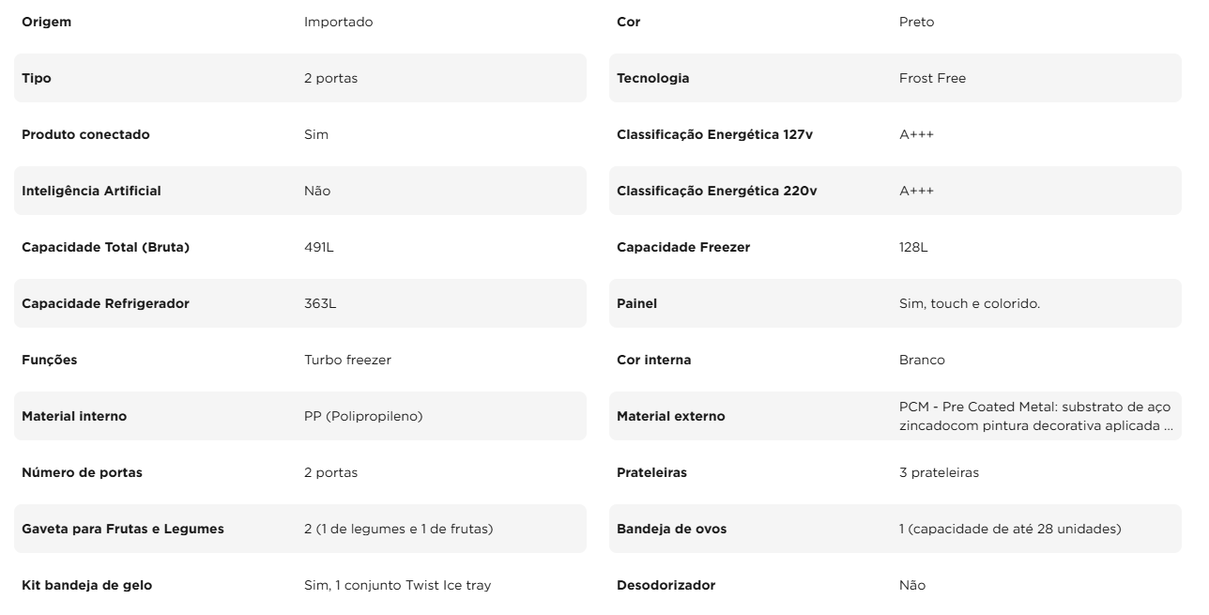Click the 'PP (Polipropileno)' material value
Viewport: 1209px width, 615px height.
coord(363,416)
